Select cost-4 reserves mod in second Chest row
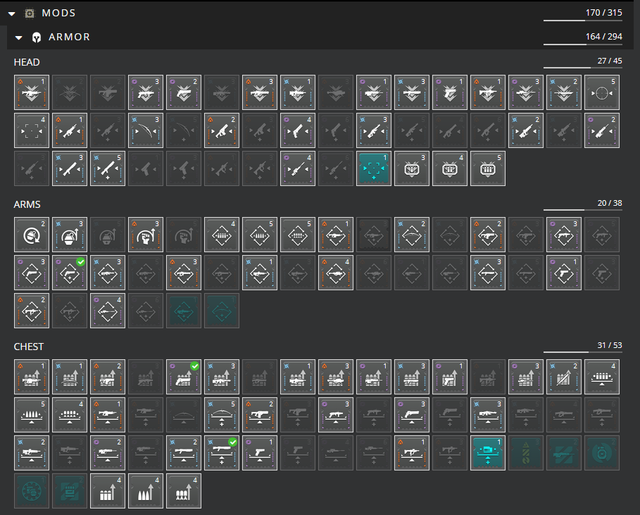The height and width of the screenshot is (515, 640). click(69, 414)
